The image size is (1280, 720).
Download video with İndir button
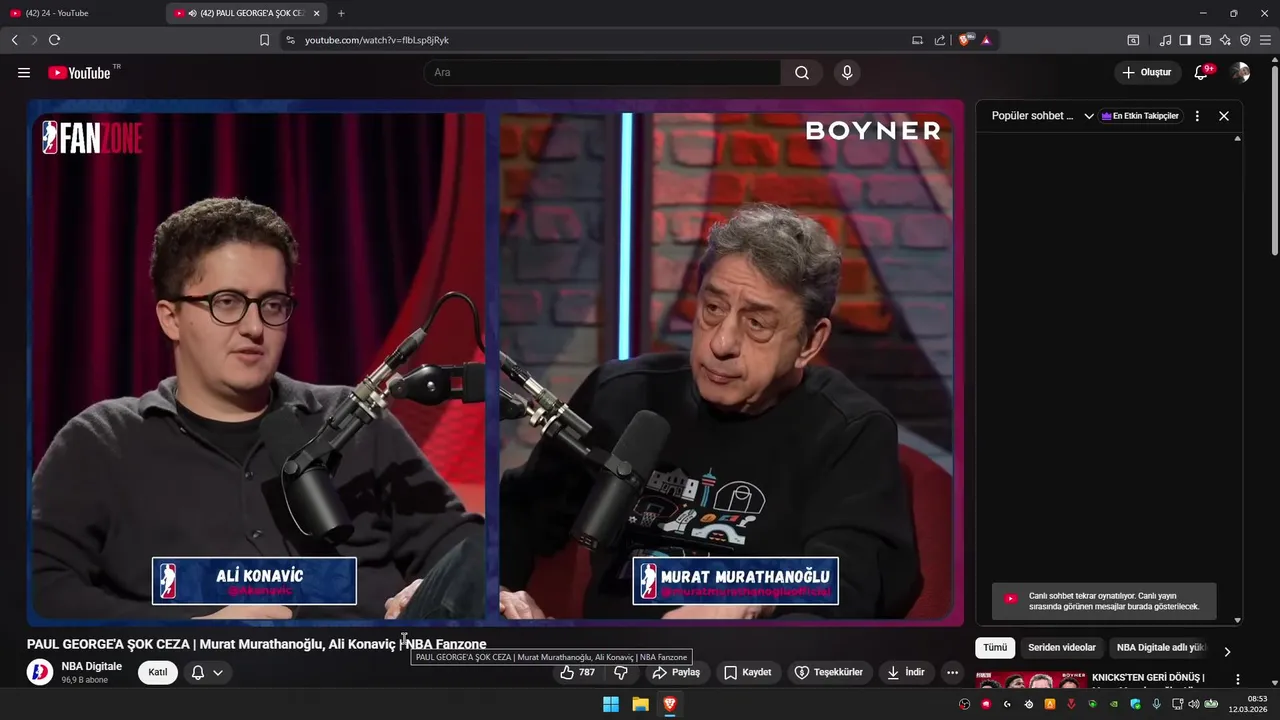click(x=905, y=672)
